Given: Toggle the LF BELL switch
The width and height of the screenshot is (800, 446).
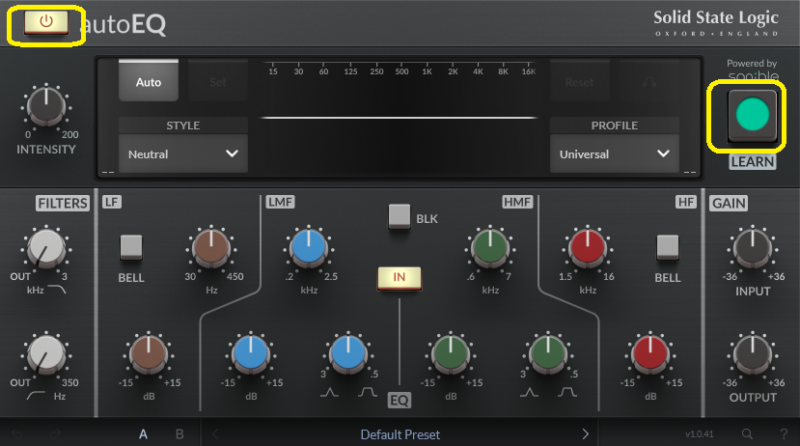Looking at the screenshot, I should tap(131, 246).
